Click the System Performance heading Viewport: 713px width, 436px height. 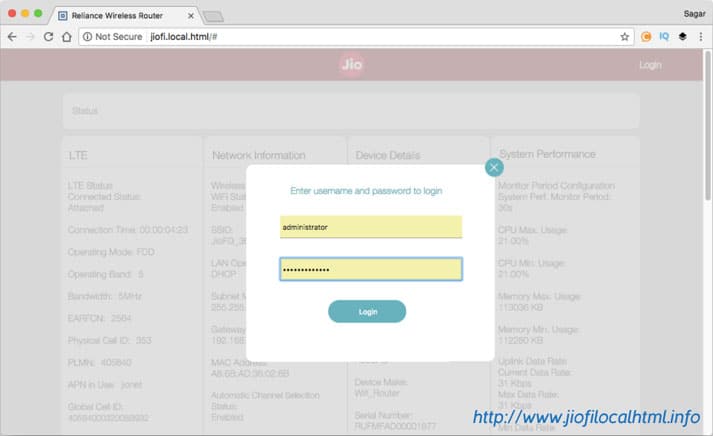coord(547,154)
